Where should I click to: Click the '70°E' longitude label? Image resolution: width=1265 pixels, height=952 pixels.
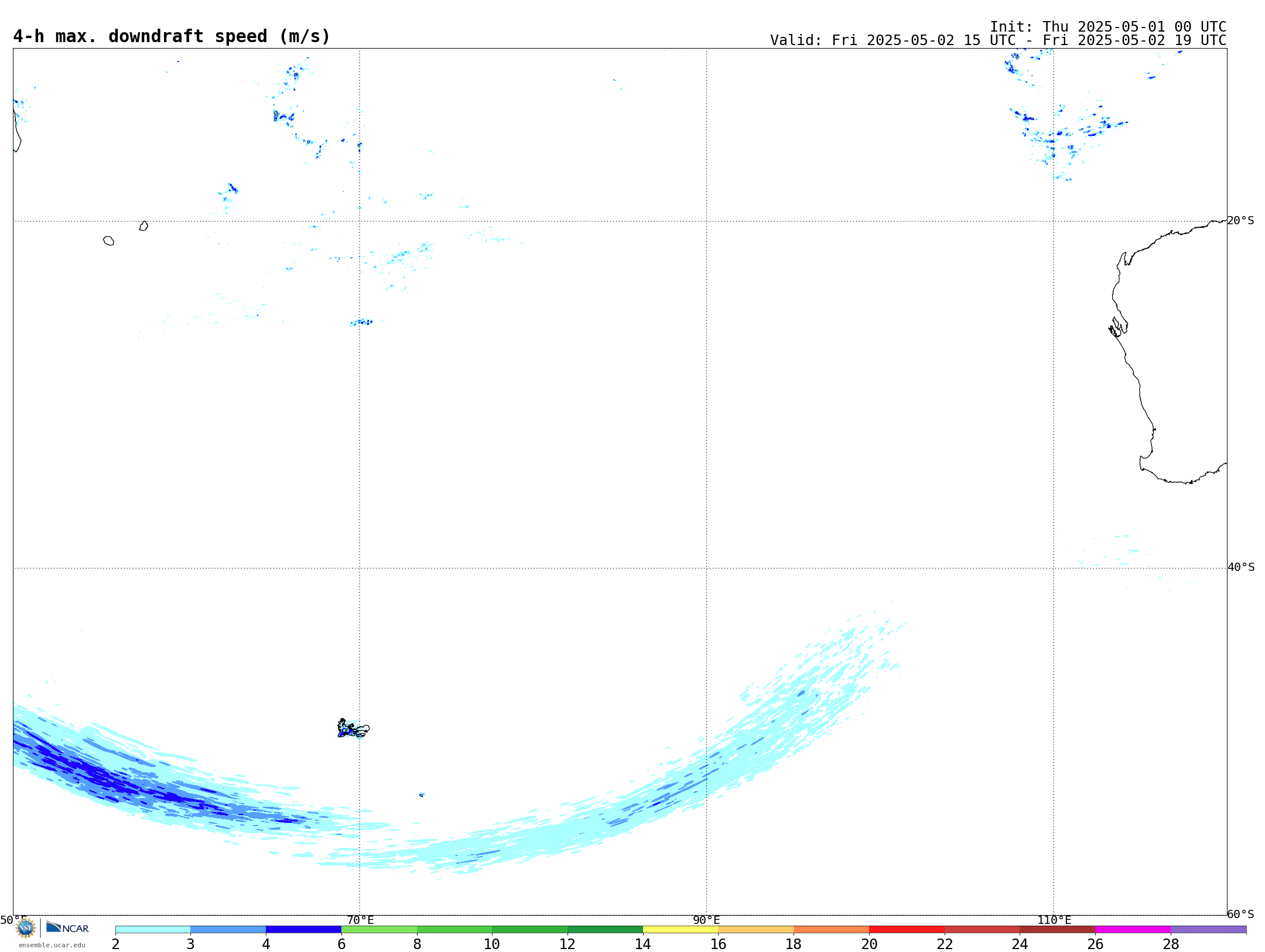pos(360,920)
